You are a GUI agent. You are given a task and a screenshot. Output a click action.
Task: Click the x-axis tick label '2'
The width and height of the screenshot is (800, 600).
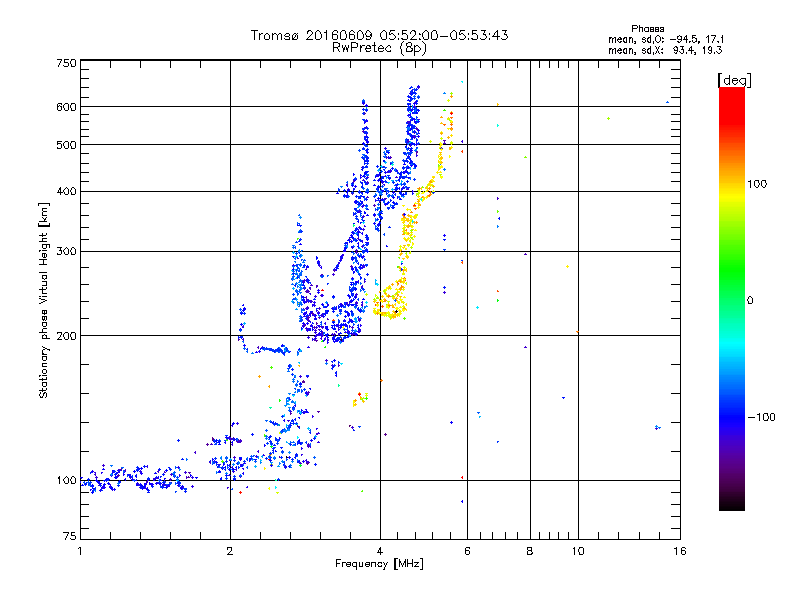[x=230, y=551]
